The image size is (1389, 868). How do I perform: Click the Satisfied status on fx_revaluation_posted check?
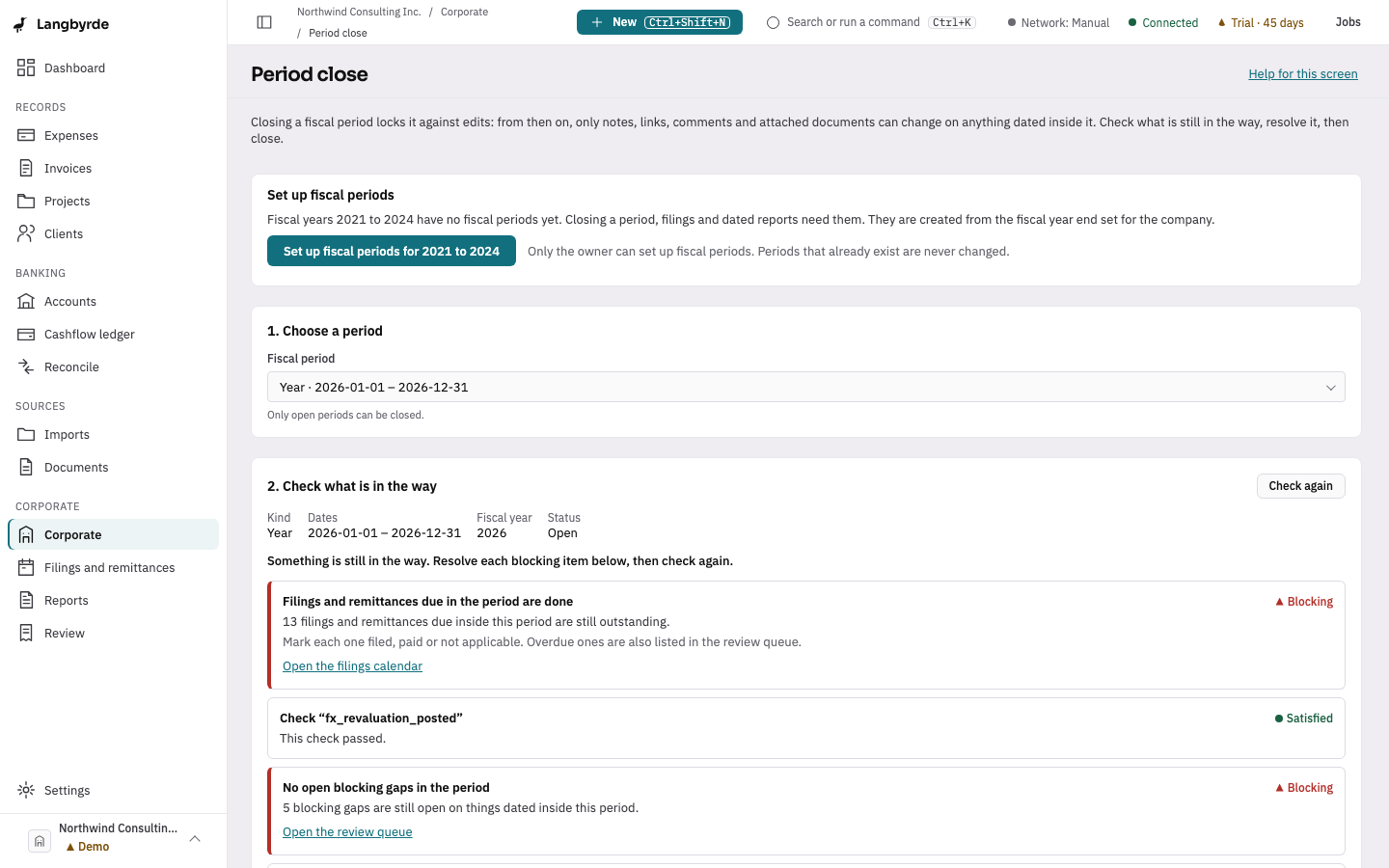pos(1304,719)
